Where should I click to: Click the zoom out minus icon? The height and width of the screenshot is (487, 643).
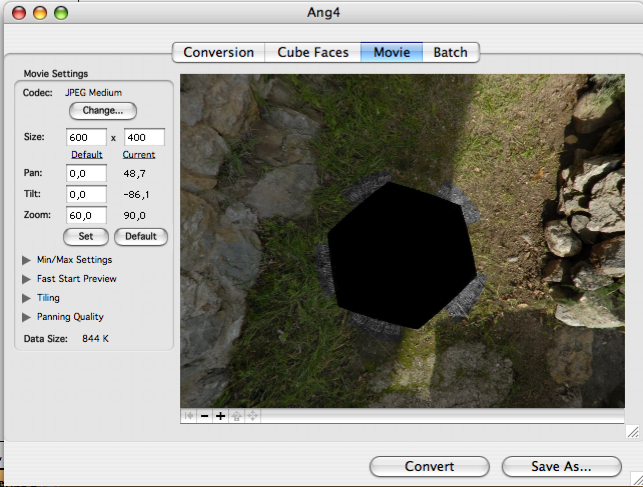(x=204, y=416)
